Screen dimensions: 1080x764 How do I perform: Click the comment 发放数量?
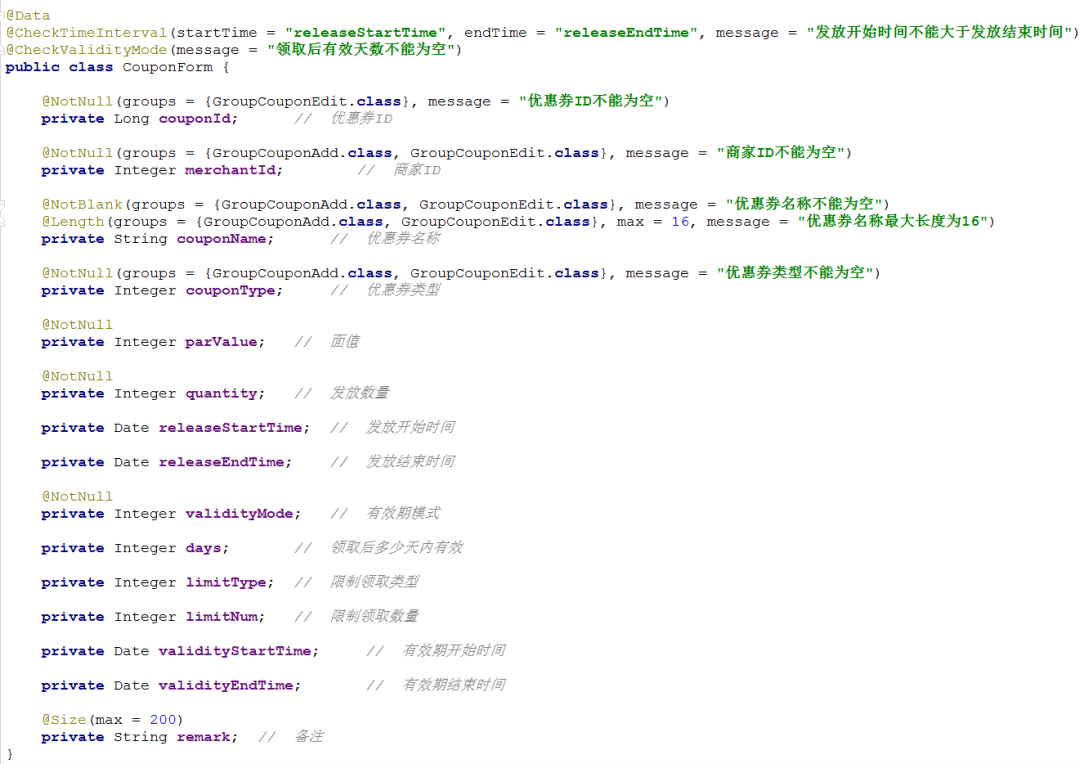coord(360,393)
